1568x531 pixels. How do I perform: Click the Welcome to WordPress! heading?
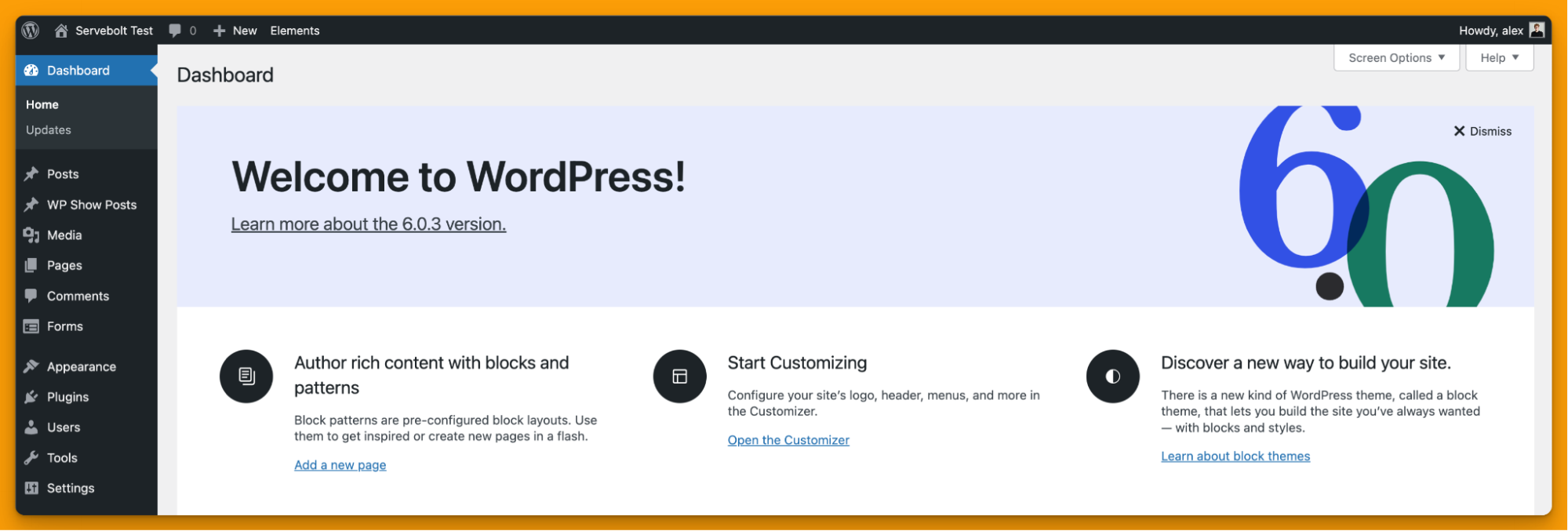[x=458, y=176]
